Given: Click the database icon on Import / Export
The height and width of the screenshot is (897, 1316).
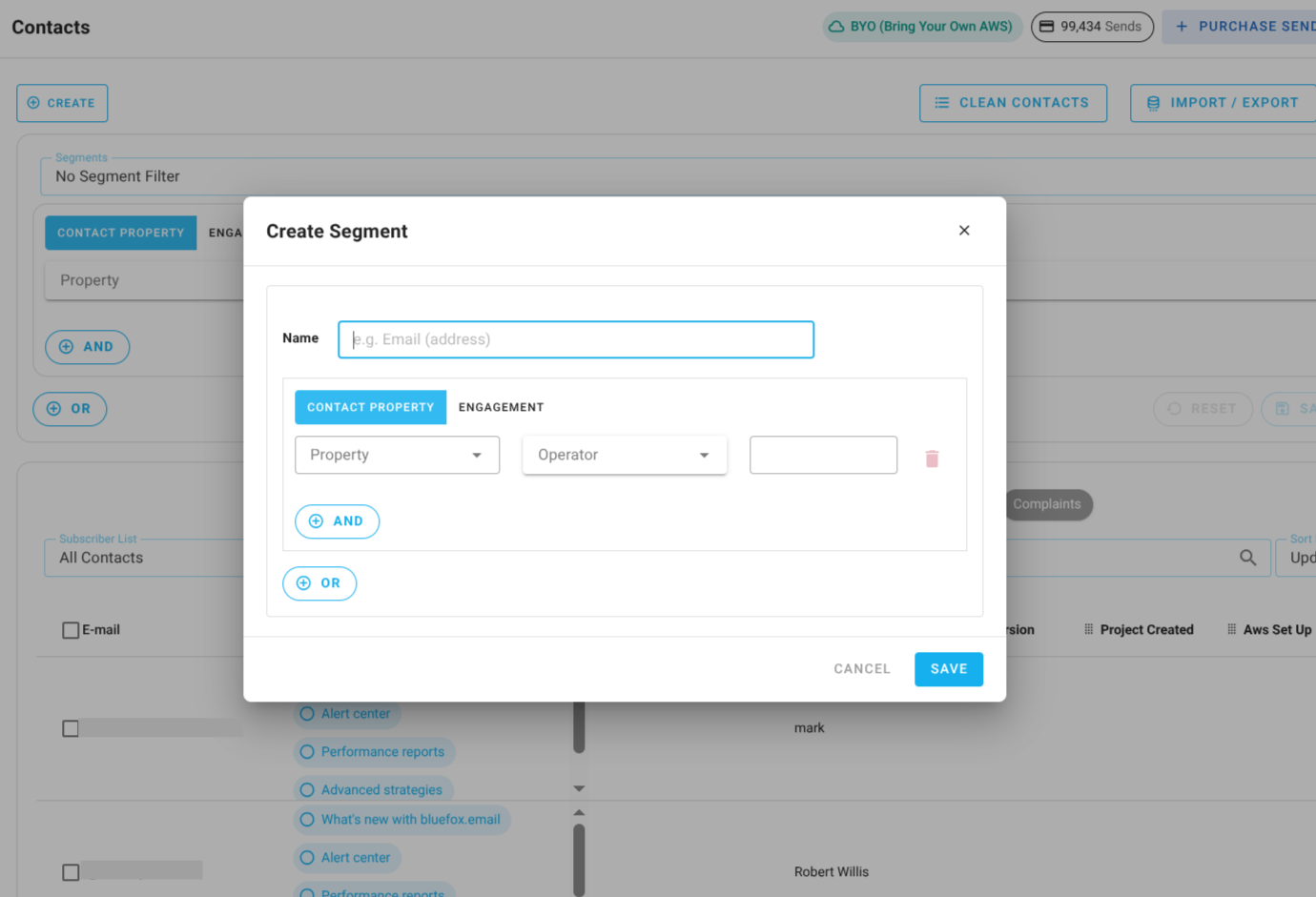Looking at the screenshot, I should [x=1150, y=102].
